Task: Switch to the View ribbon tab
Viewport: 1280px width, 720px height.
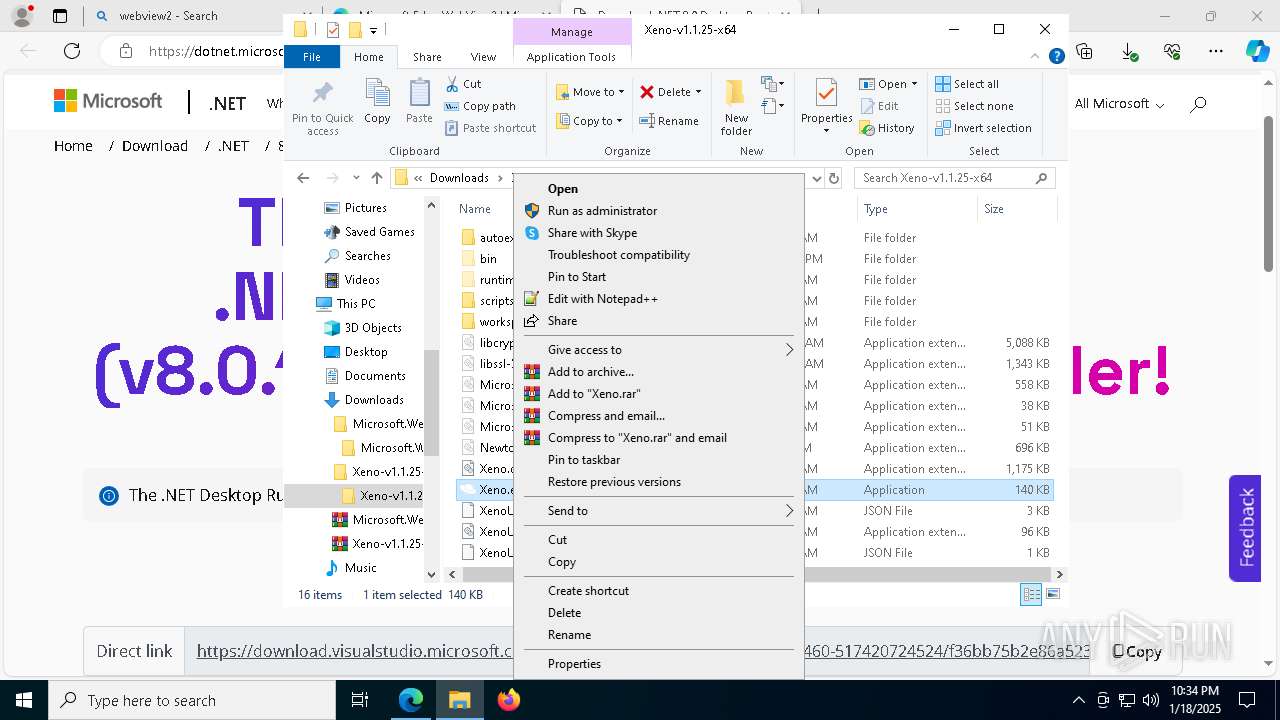Action: click(483, 57)
